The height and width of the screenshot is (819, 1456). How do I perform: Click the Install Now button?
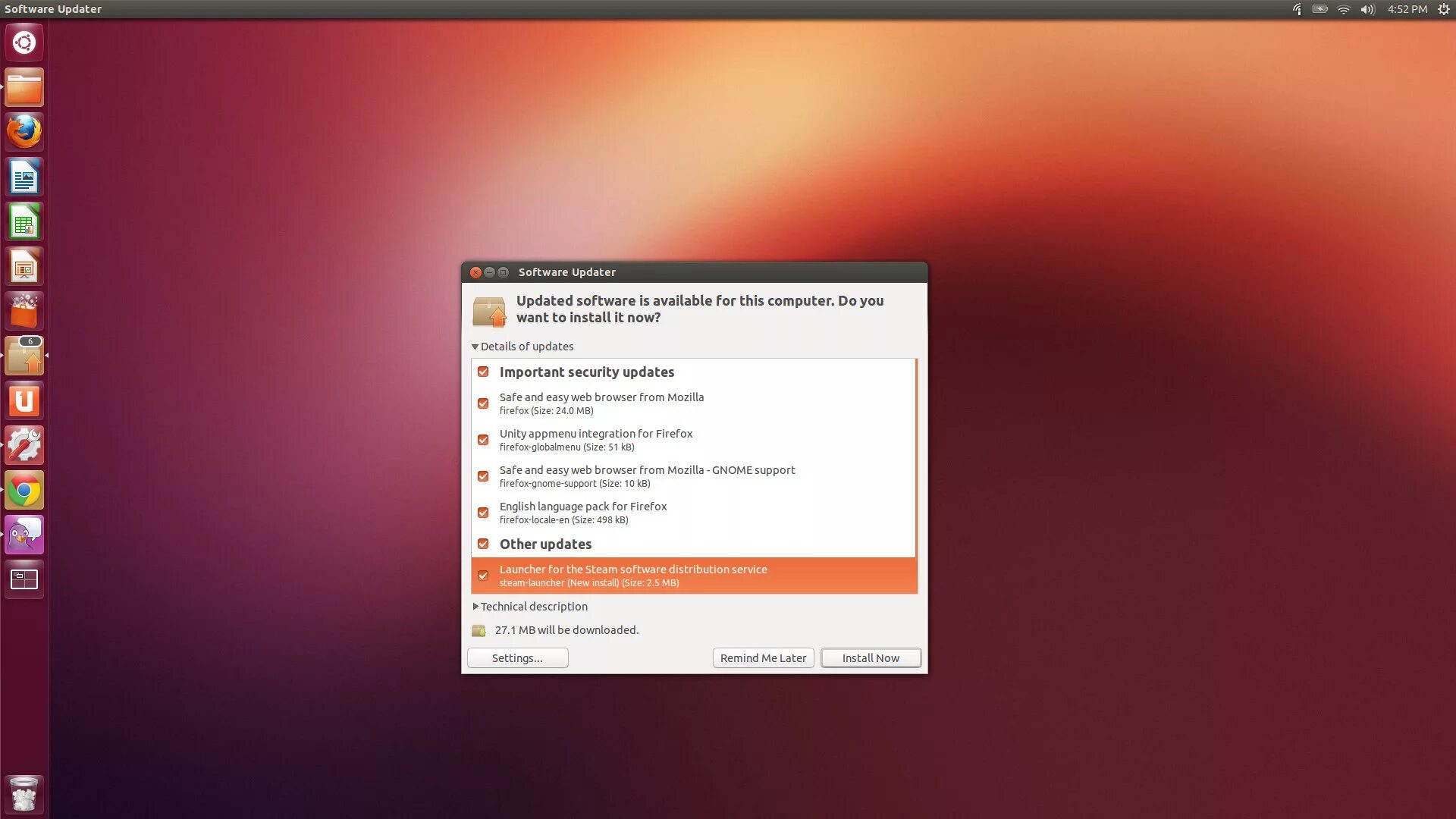point(871,658)
